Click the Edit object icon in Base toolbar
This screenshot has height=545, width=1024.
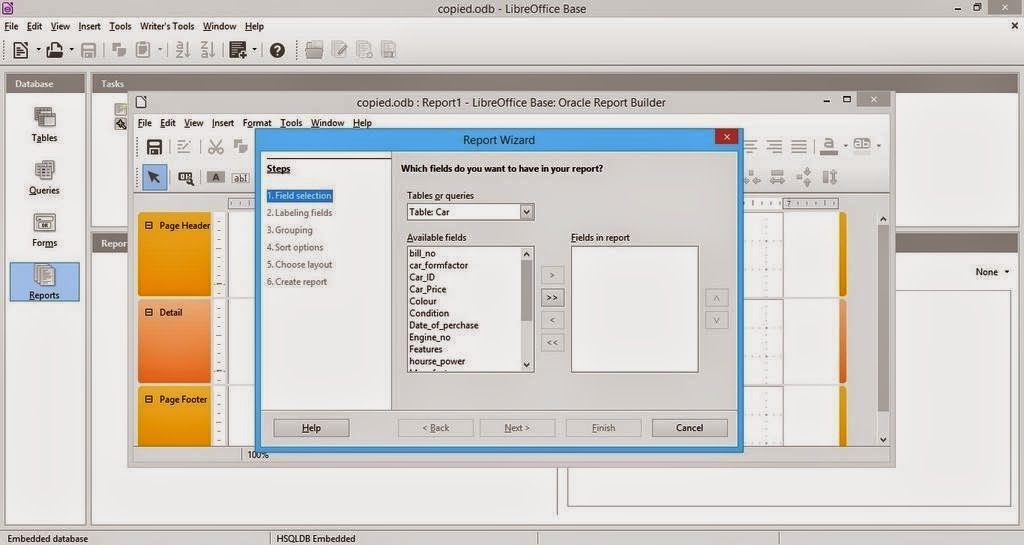pyautogui.click(x=340, y=50)
